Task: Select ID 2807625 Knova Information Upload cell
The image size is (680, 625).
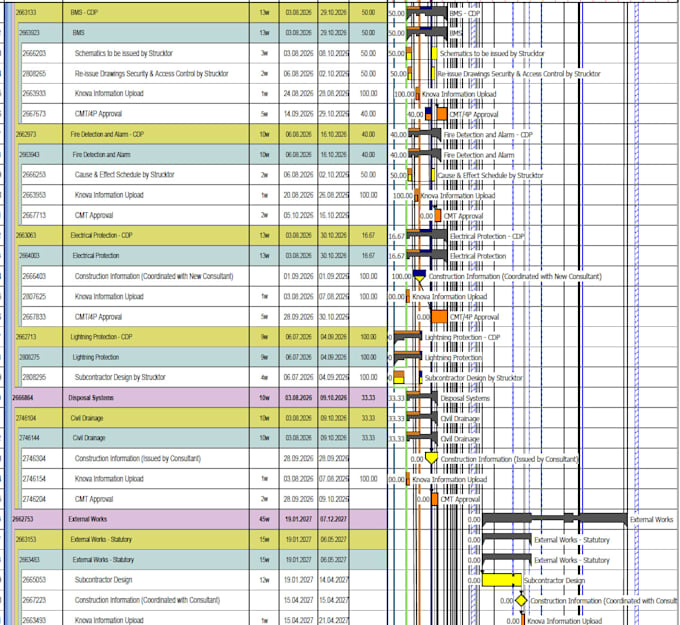Action: click(x=42, y=297)
